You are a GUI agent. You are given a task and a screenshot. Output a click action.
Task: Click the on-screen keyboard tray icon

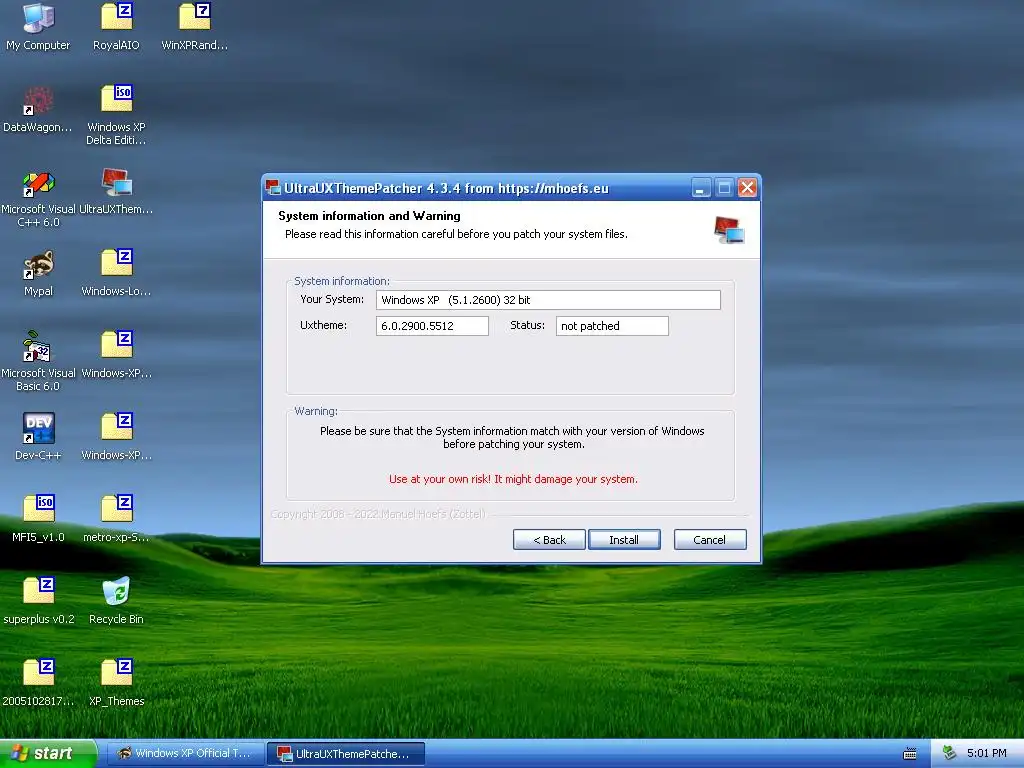click(910, 754)
